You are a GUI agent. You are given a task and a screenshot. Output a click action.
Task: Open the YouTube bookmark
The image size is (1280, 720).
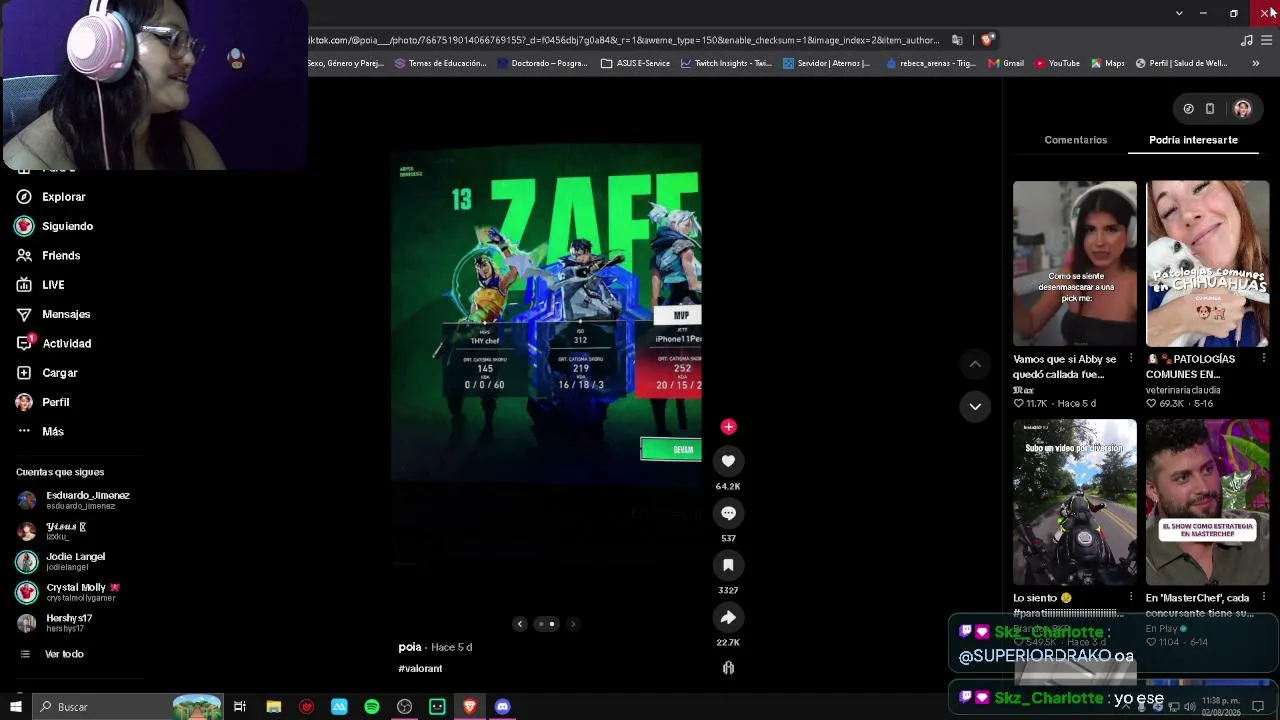[1057, 63]
